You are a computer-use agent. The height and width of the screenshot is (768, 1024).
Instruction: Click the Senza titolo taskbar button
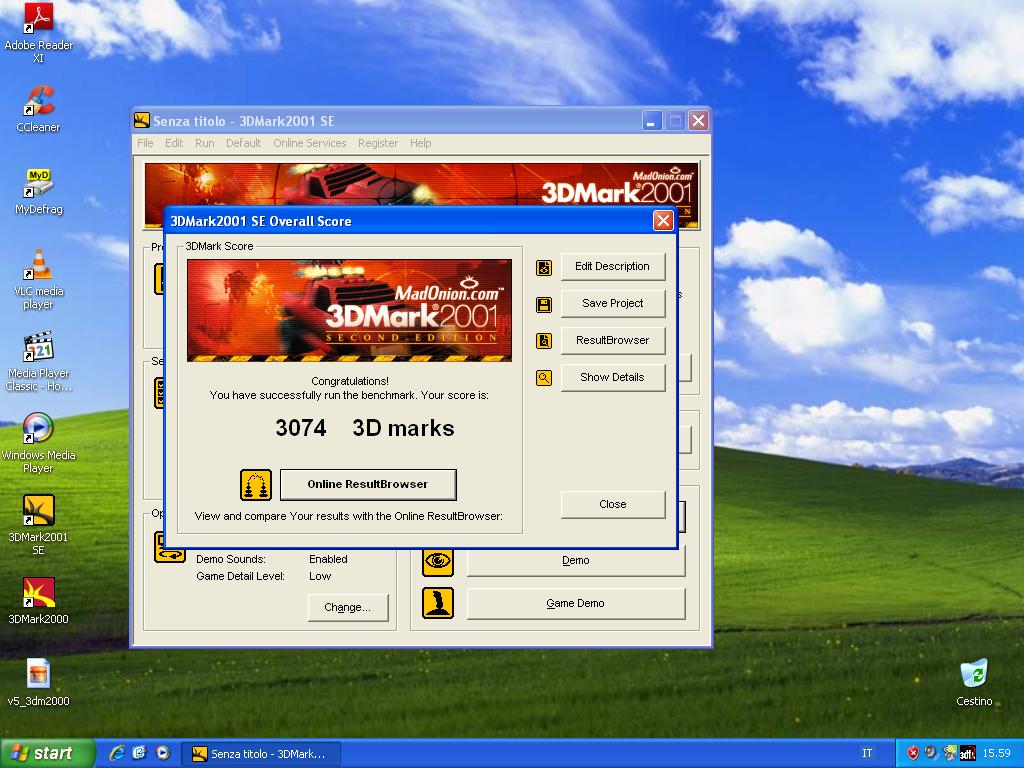[264, 753]
